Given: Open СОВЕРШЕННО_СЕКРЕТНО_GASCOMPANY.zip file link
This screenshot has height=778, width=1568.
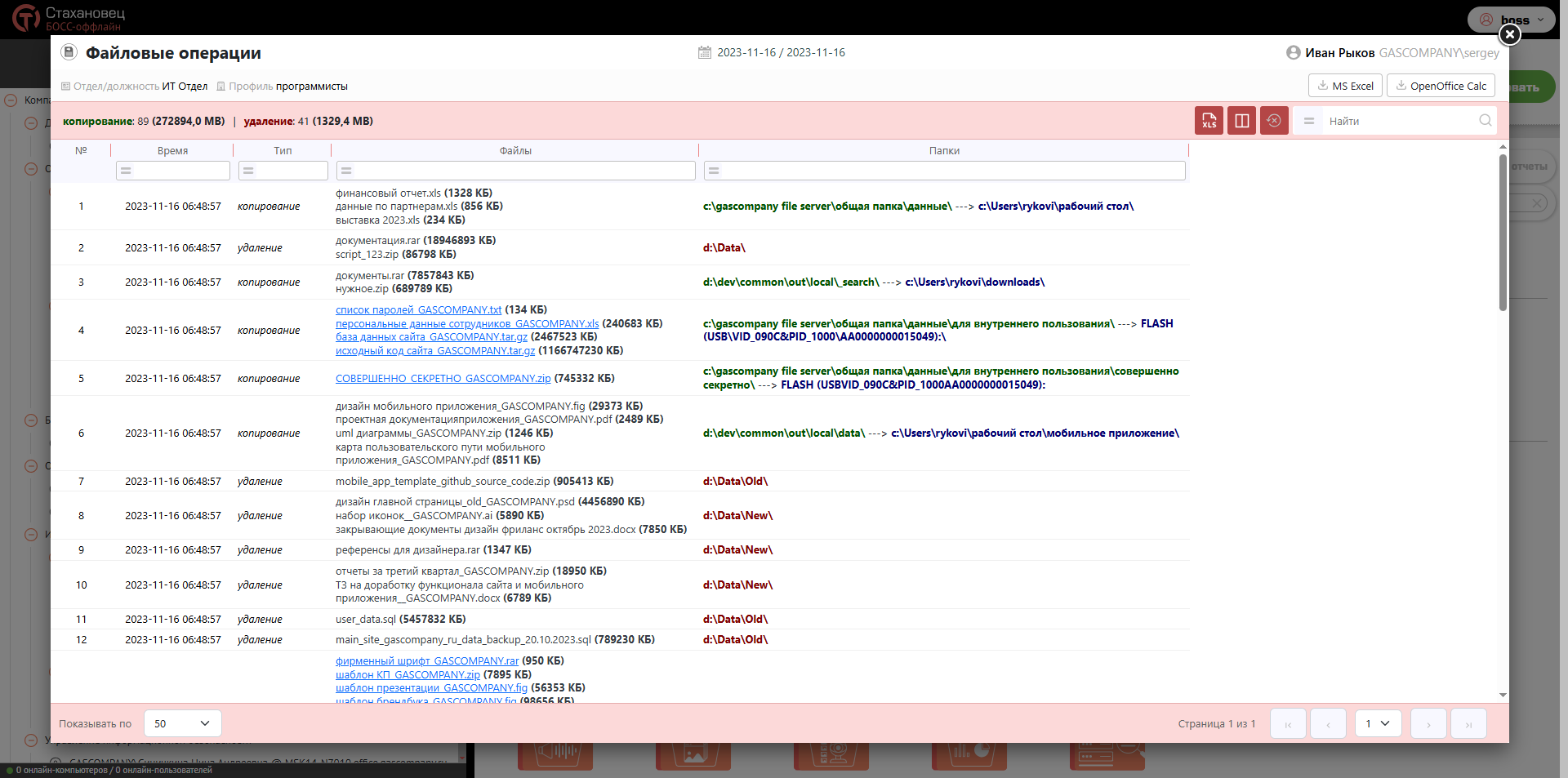Looking at the screenshot, I should (x=443, y=379).
